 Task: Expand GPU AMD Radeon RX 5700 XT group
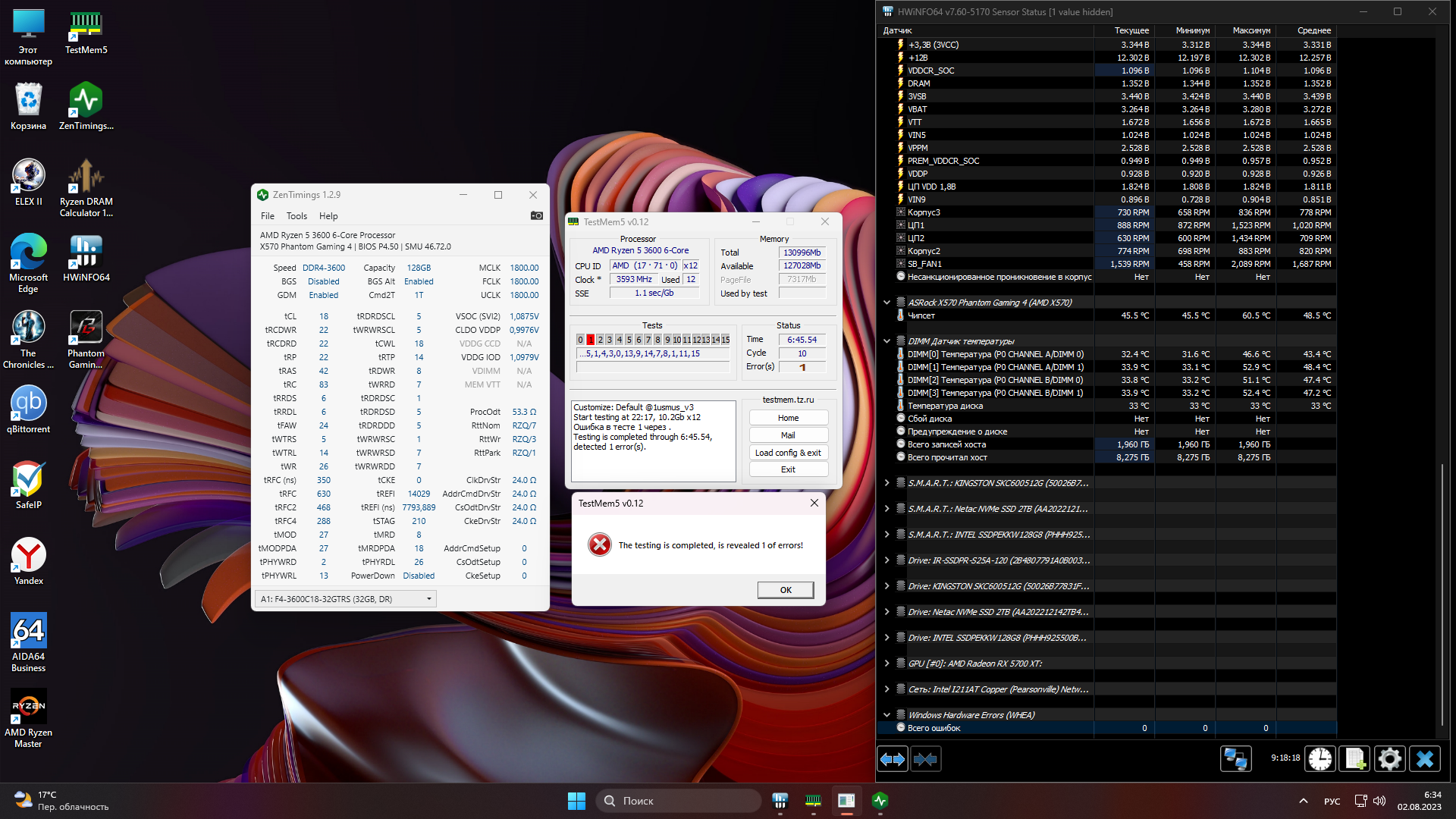click(886, 664)
